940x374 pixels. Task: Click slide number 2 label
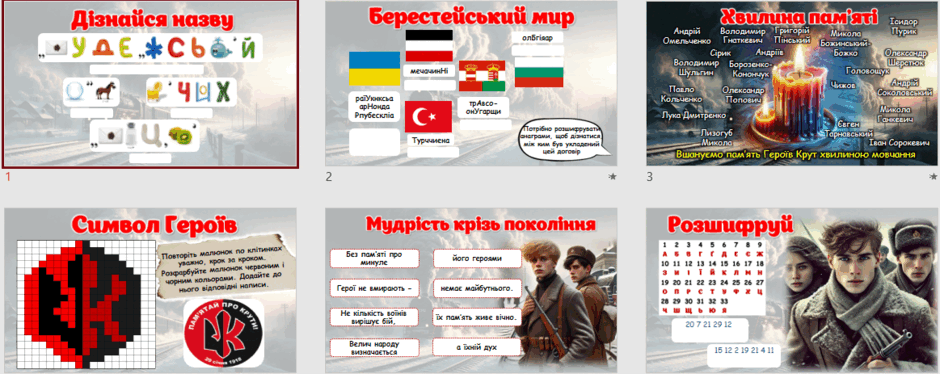(x=329, y=177)
